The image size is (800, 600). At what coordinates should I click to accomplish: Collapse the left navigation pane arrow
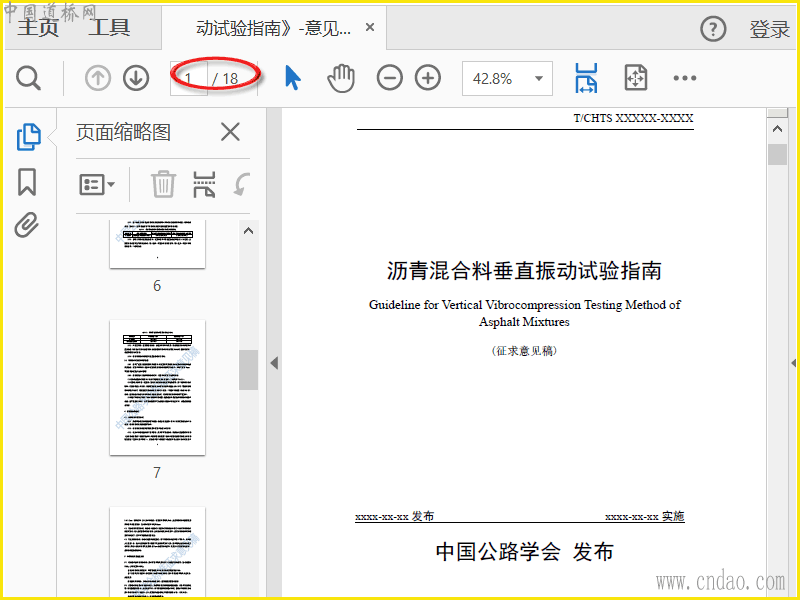274,363
